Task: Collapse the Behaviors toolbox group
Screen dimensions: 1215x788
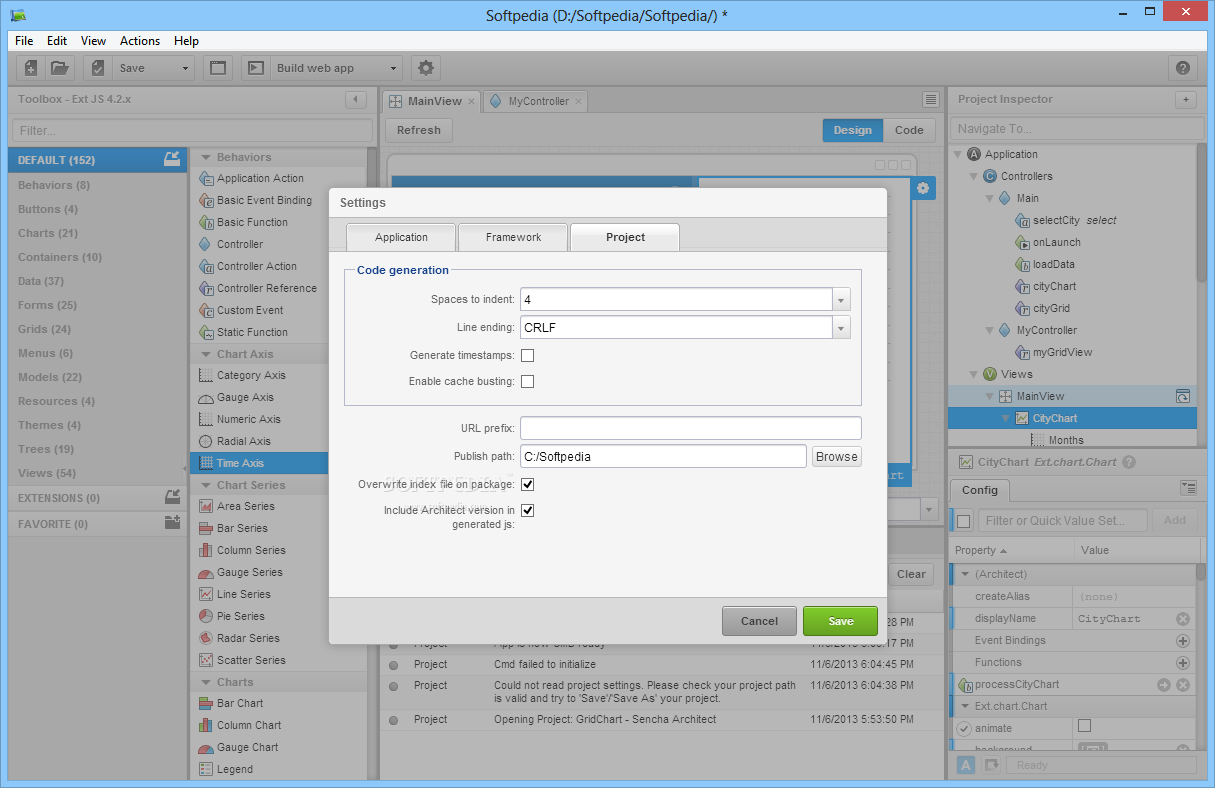Action: 206,157
